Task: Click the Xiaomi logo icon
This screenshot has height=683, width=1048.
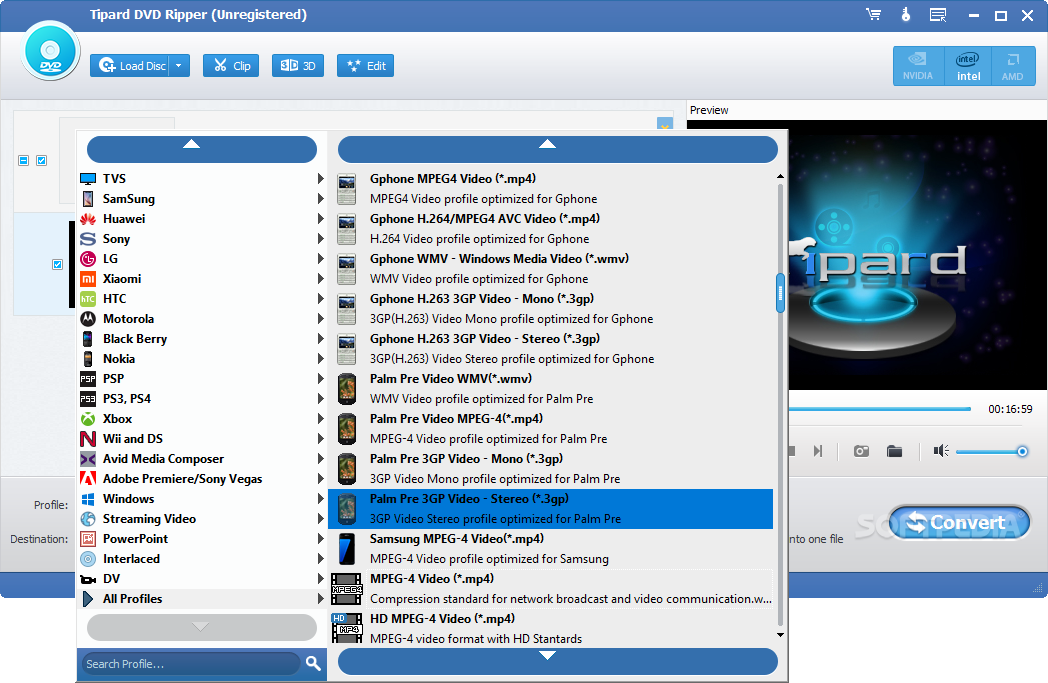Action: pyautogui.click(x=88, y=279)
